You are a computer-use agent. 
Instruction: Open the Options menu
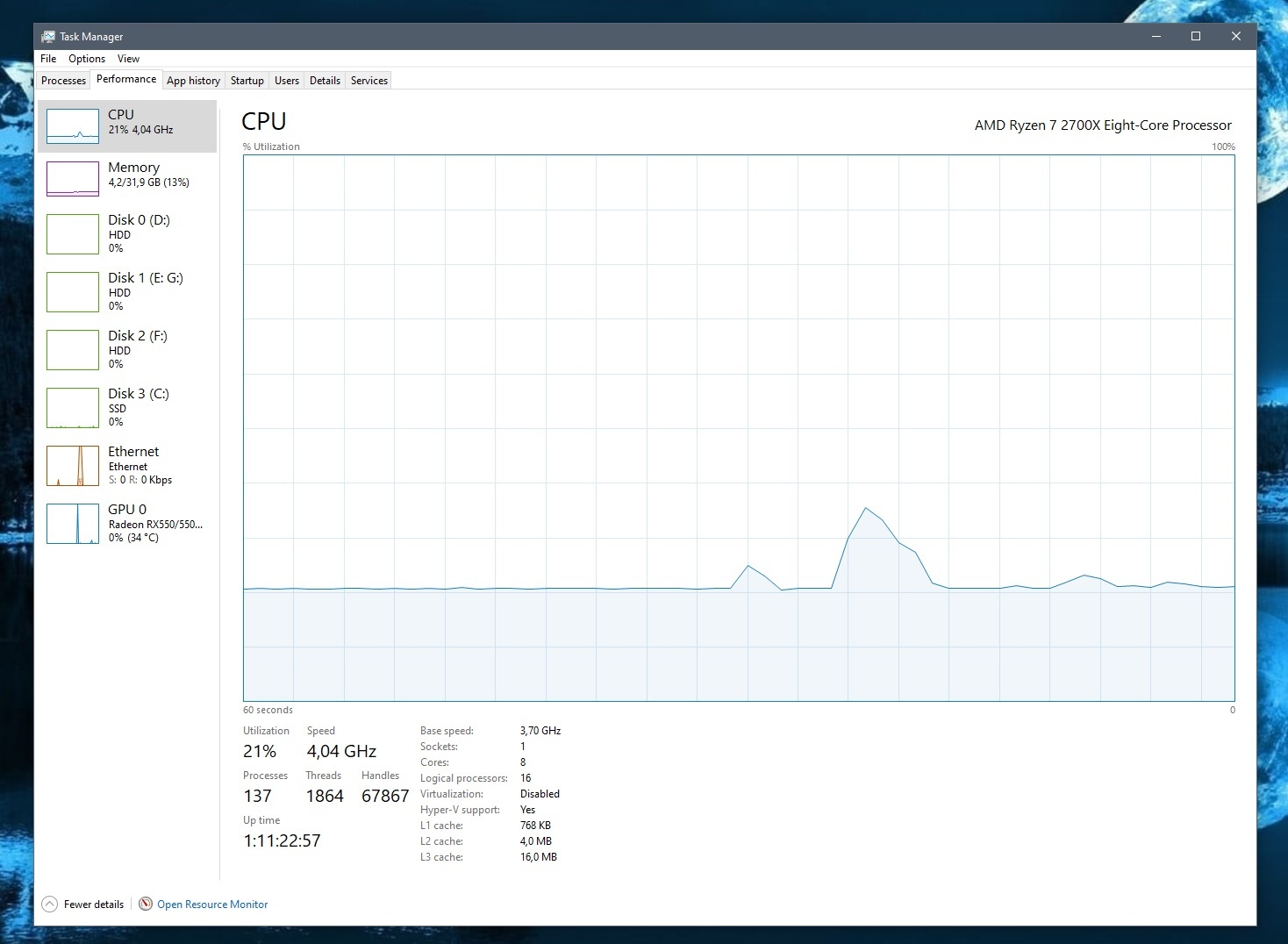[x=87, y=59]
